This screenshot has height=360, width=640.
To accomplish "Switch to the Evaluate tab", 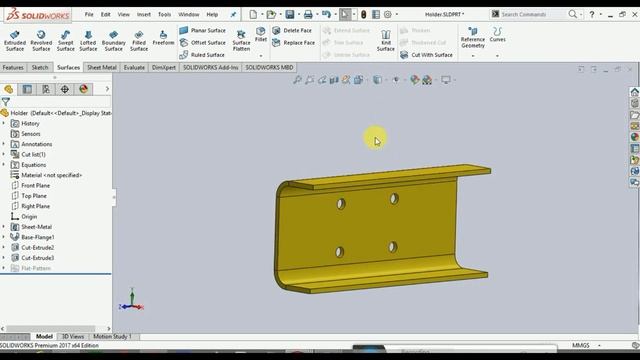I will point(134,67).
